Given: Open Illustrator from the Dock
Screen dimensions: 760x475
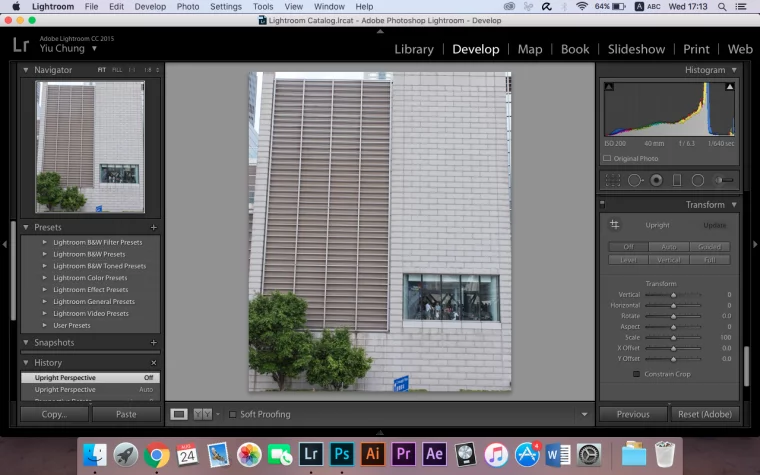Looking at the screenshot, I should point(373,454).
